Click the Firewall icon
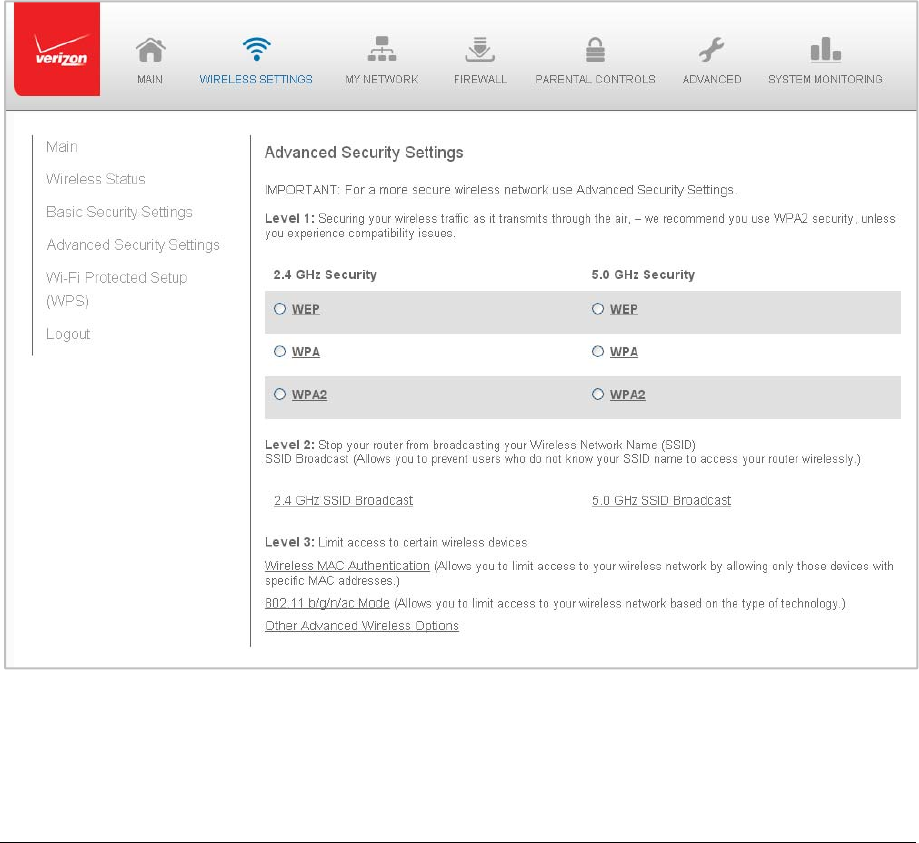Image resolution: width=919 pixels, height=843 pixels. click(480, 50)
